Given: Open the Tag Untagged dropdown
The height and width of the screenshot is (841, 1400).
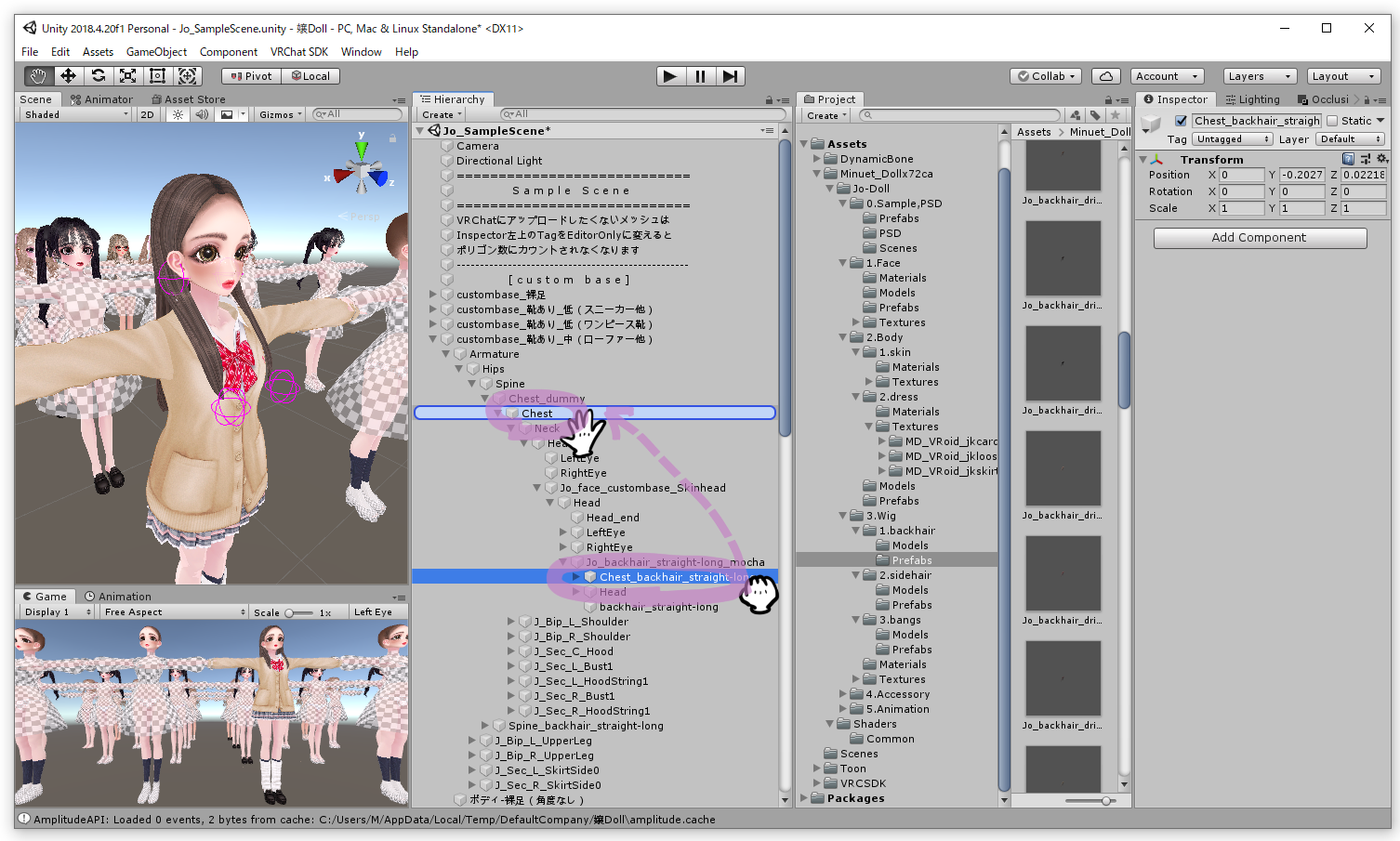Looking at the screenshot, I should coord(1233,139).
